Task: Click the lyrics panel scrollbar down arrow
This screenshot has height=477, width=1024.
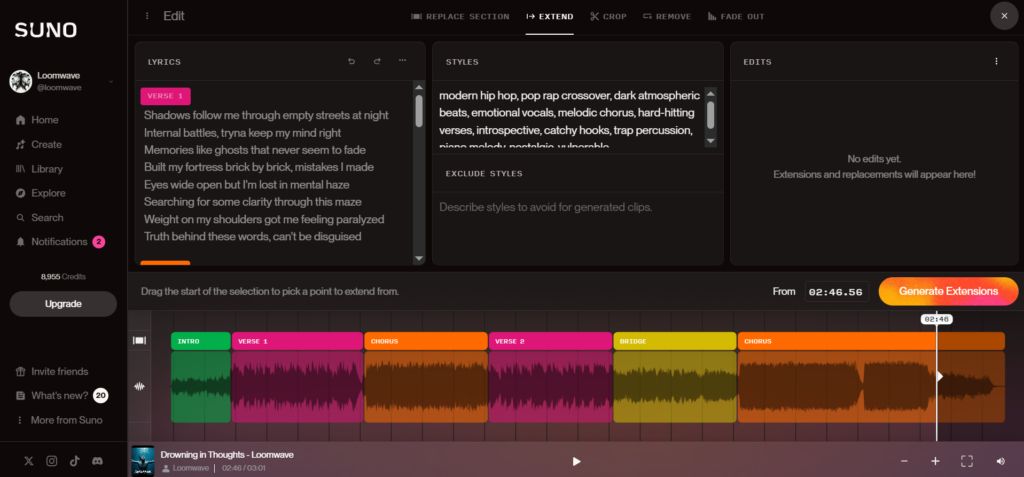Action: 419,259
